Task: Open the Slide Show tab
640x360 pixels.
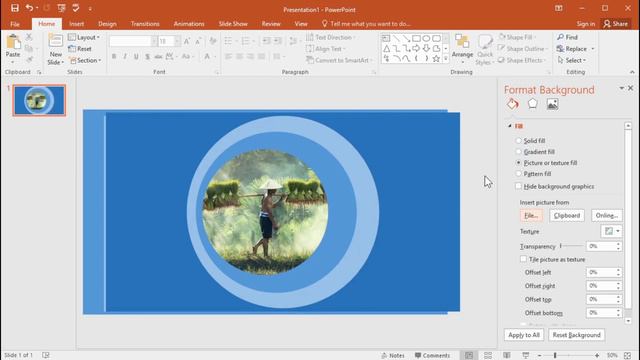Action: tap(233, 24)
